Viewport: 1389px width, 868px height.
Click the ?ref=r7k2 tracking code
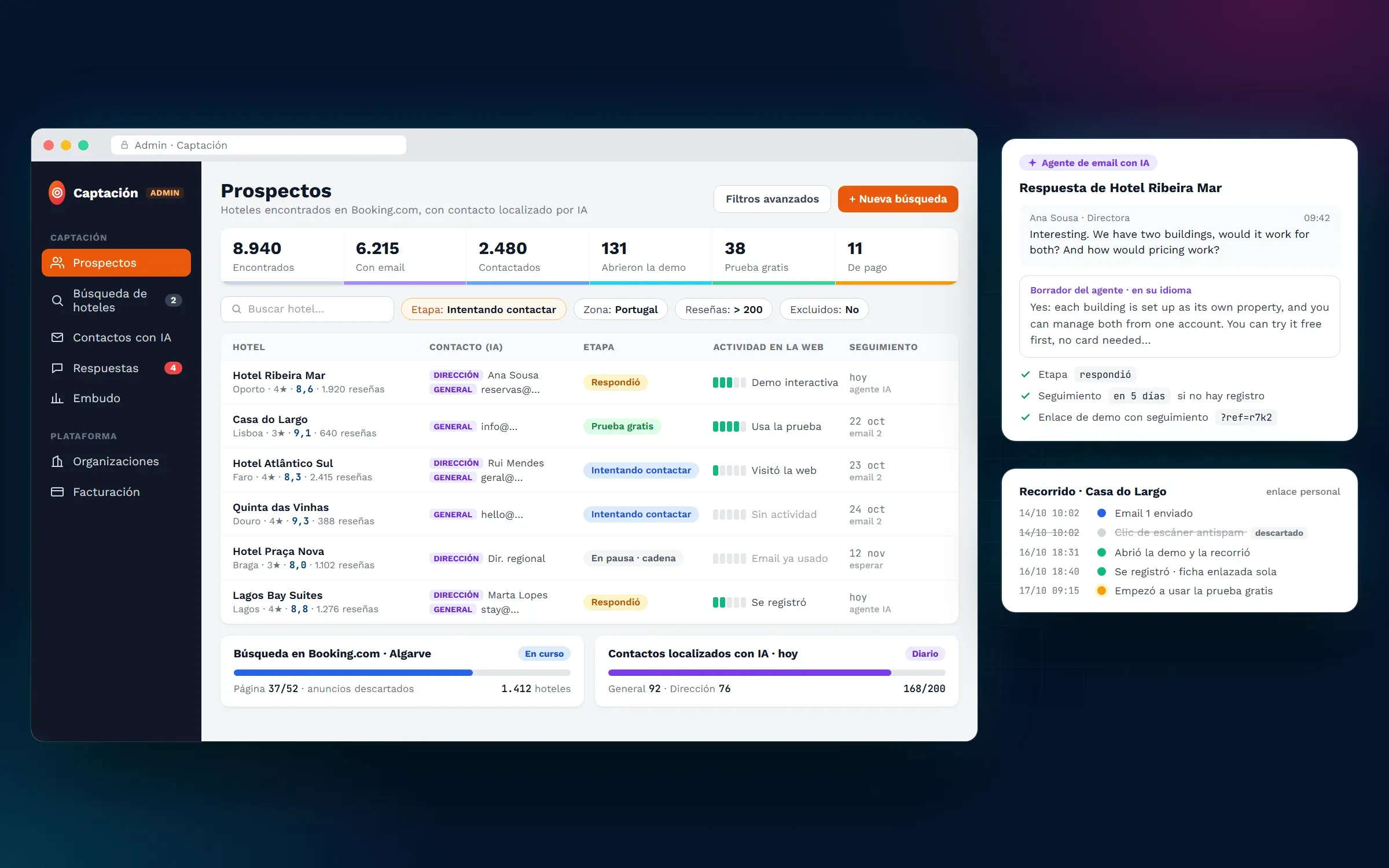(x=1246, y=417)
